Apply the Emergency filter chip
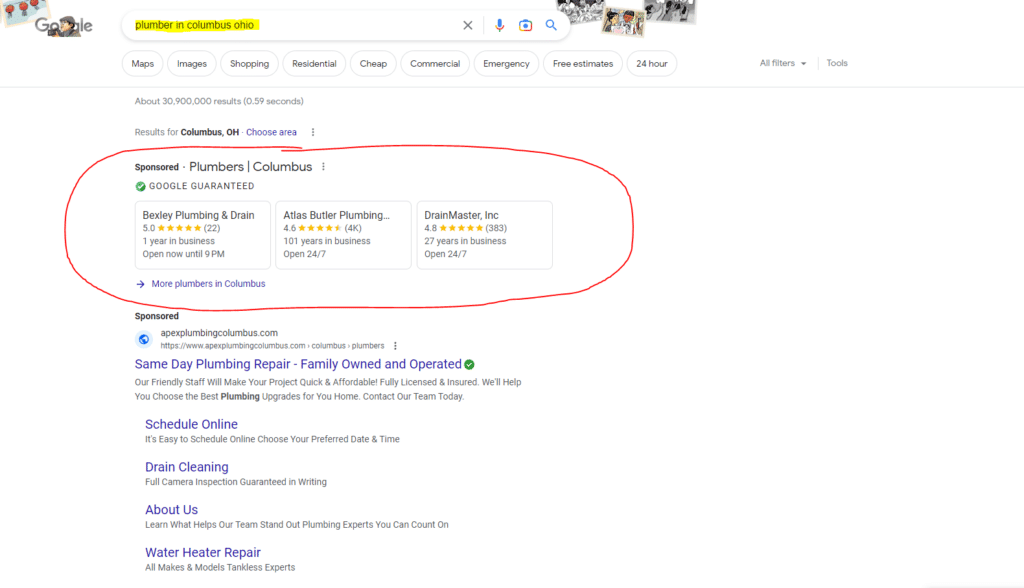The width and height of the screenshot is (1024, 588). [x=506, y=64]
